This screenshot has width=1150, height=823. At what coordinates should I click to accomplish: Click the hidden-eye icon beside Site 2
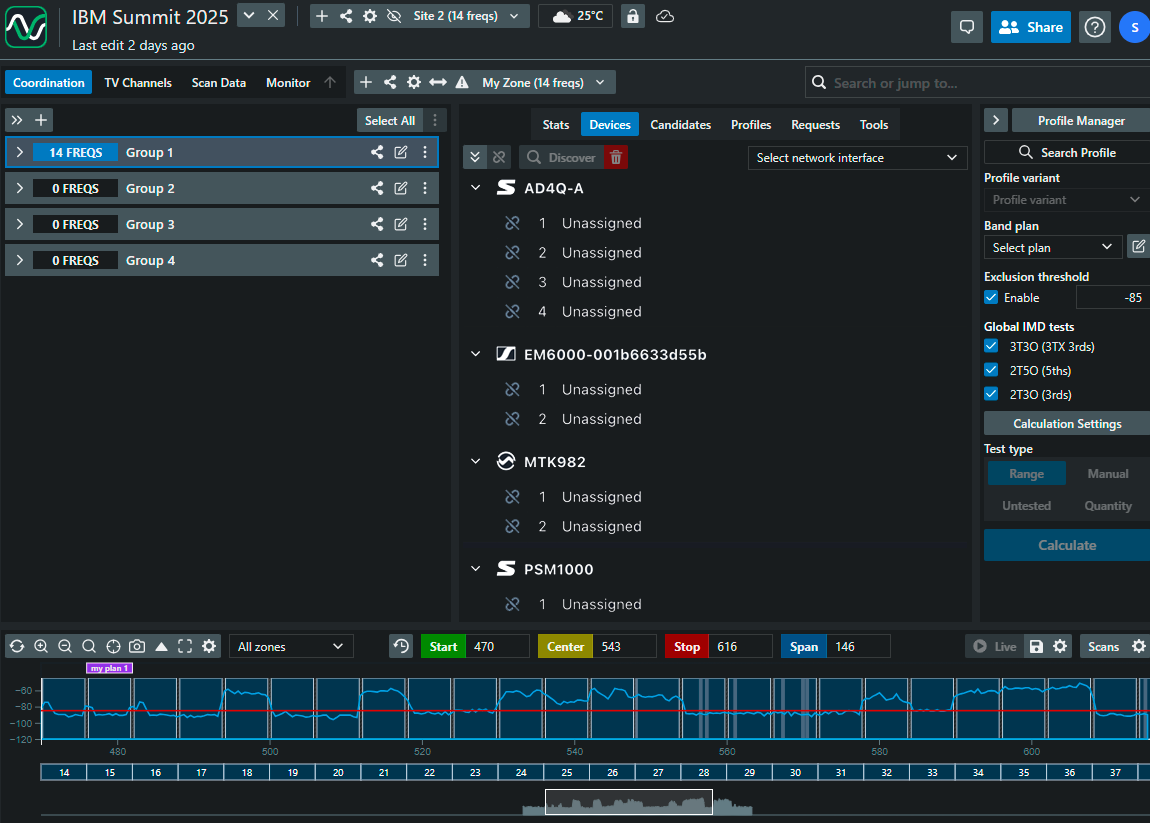click(x=394, y=16)
